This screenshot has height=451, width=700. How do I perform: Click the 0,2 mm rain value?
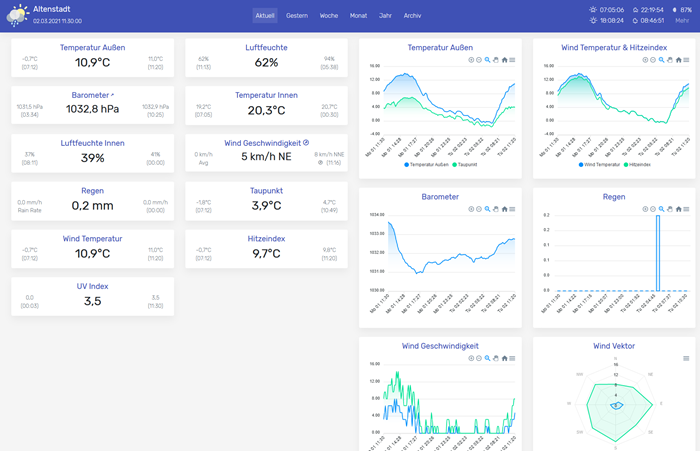92,206
